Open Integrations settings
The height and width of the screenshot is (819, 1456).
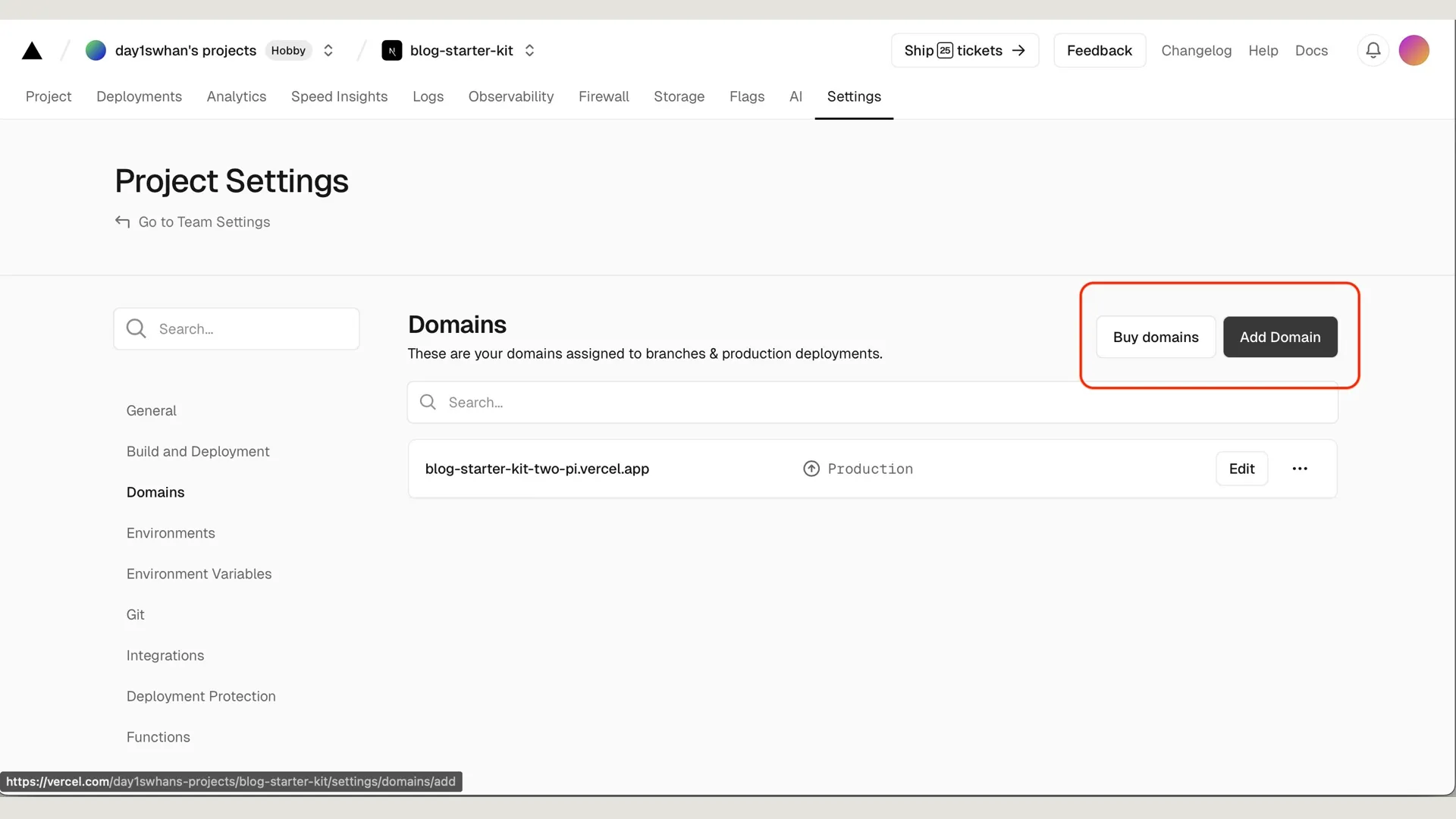165,656
